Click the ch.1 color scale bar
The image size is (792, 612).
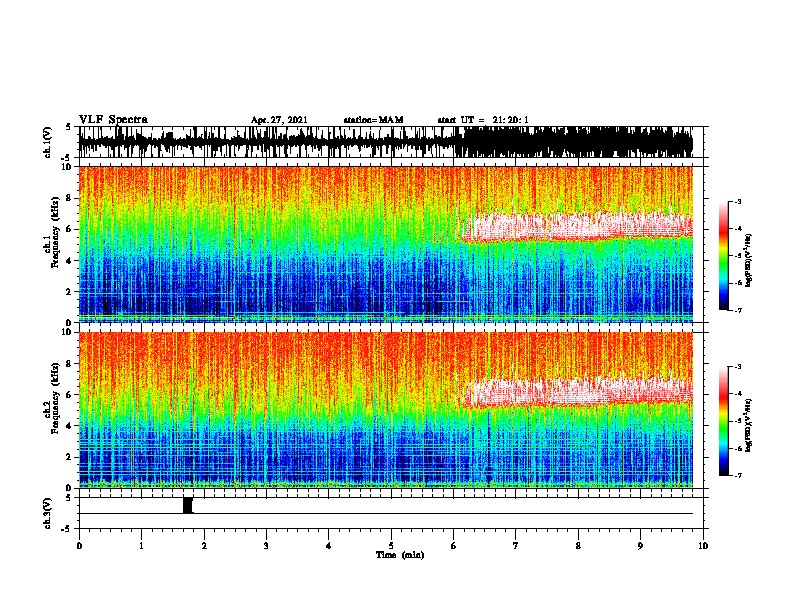click(724, 256)
